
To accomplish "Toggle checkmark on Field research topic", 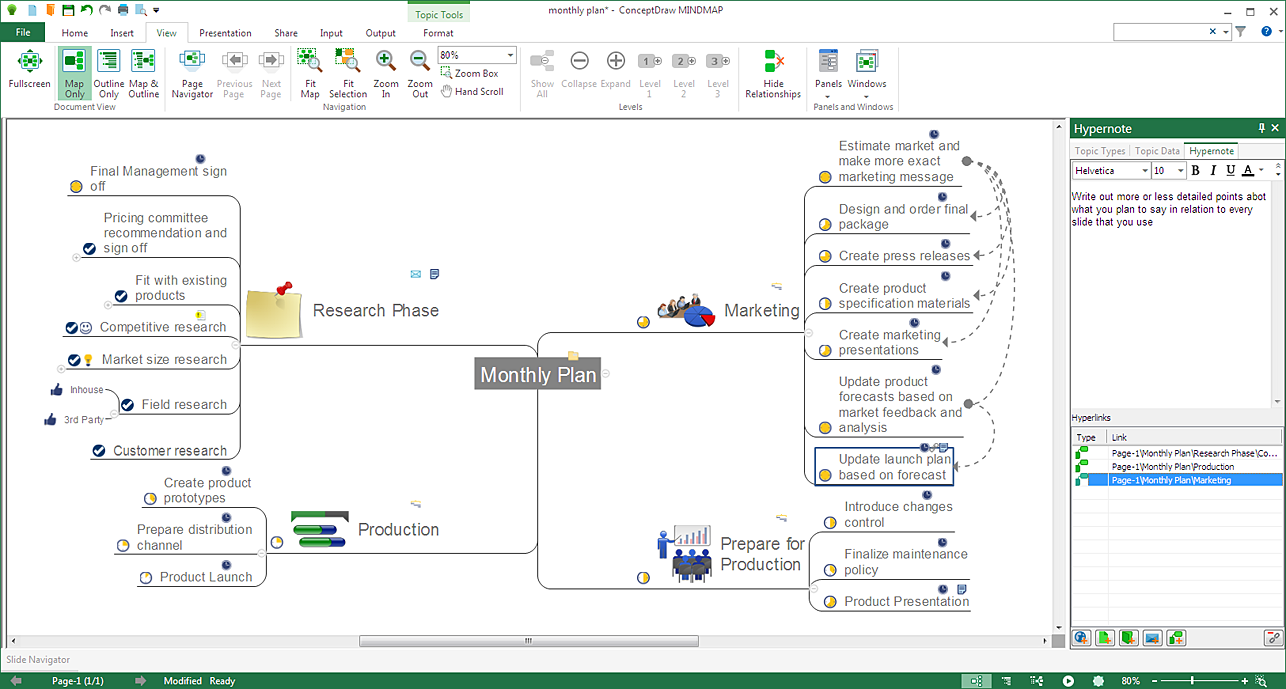I will click(127, 405).
